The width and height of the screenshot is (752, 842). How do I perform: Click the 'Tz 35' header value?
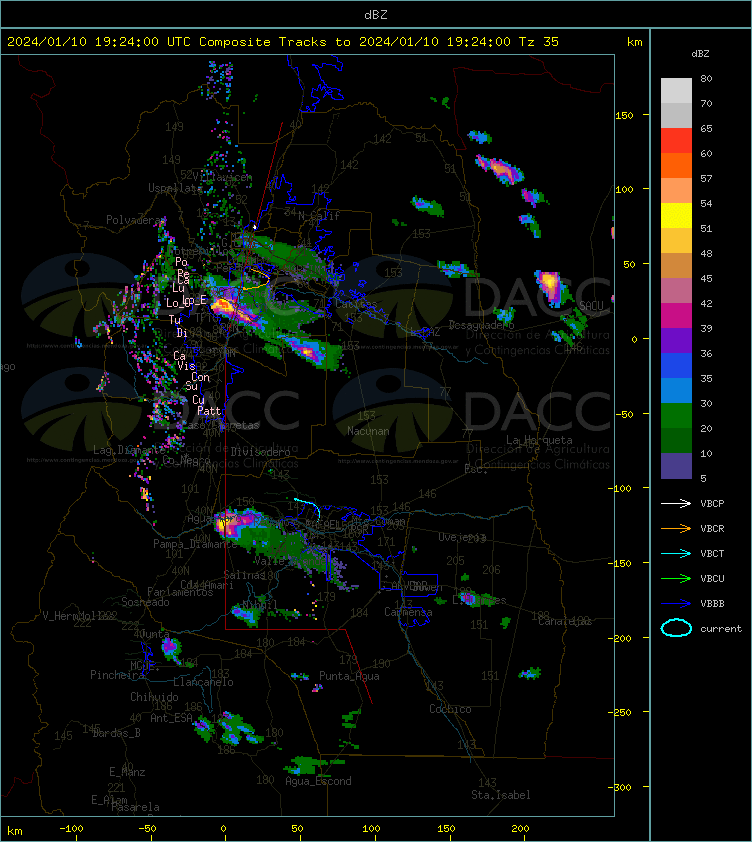[x=539, y=42]
